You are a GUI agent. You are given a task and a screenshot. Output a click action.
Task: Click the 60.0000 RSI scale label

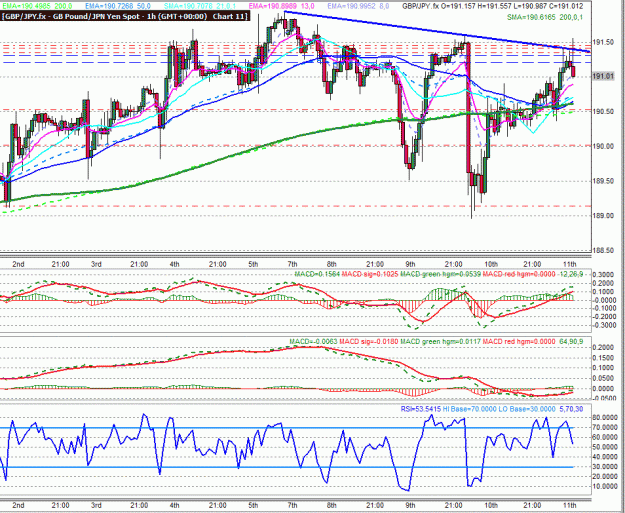[x=603, y=437]
